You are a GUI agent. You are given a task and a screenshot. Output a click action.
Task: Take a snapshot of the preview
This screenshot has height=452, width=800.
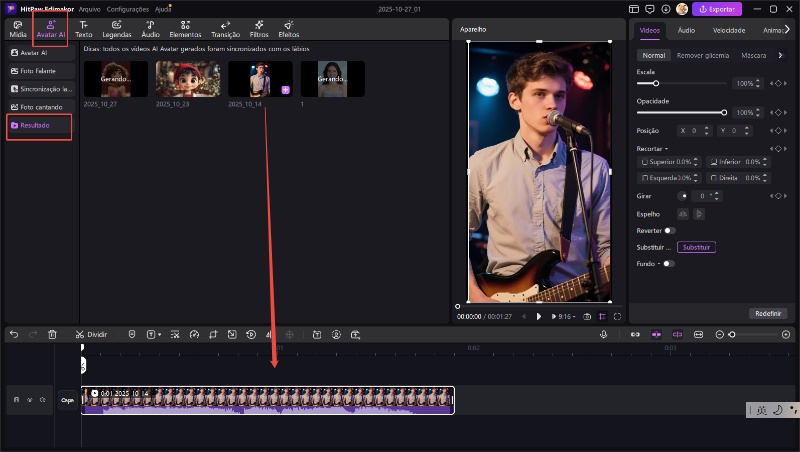[x=587, y=316]
